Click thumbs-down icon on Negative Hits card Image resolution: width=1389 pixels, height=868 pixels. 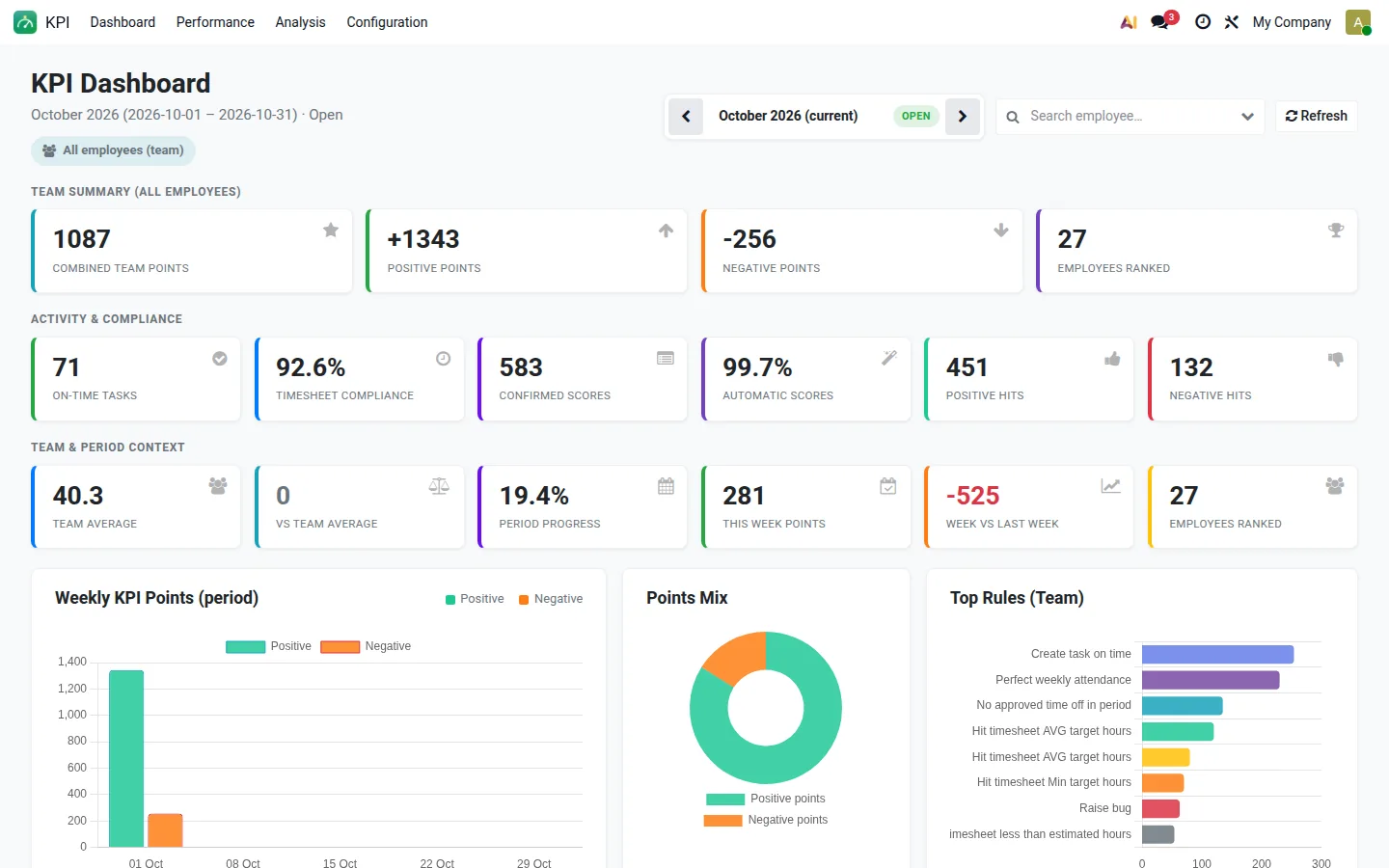click(x=1336, y=358)
